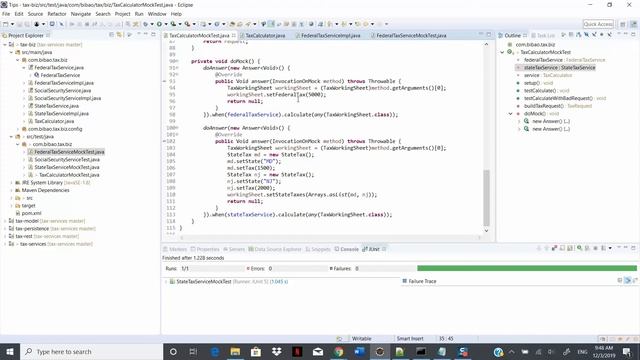Open the Refactor menu
Viewport: 640px width, 360px height.
(57, 14)
